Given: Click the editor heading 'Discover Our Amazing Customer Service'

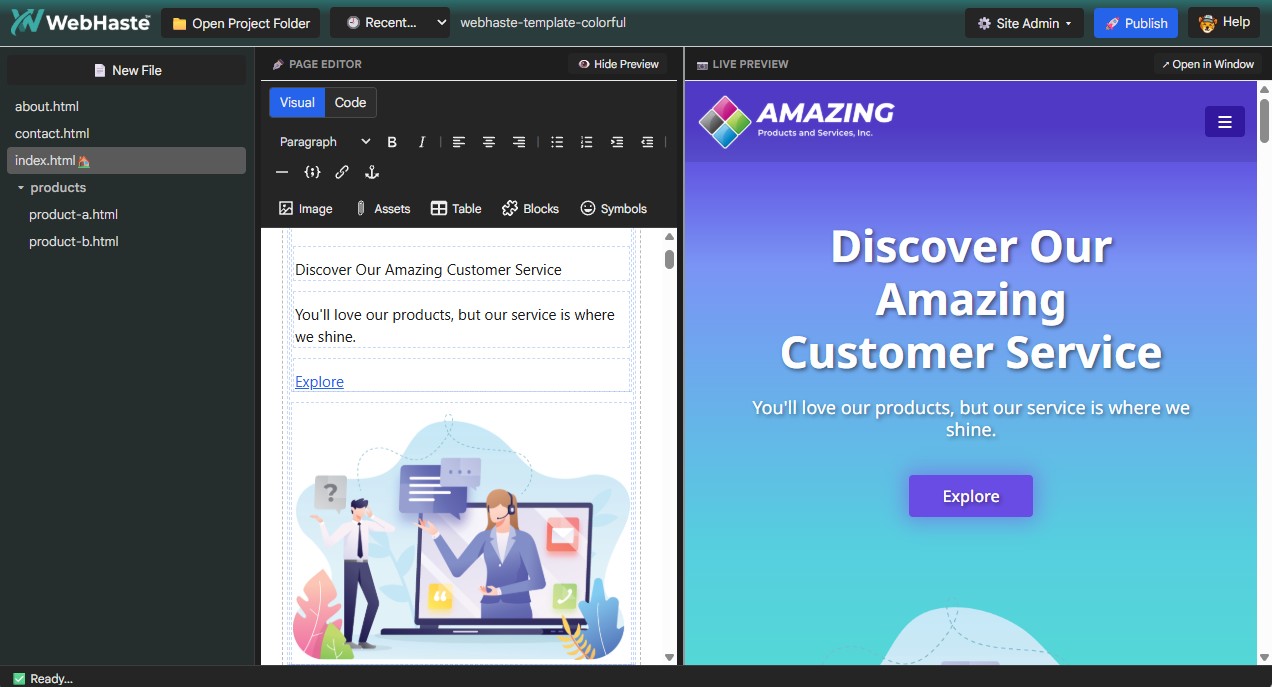Looking at the screenshot, I should (428, 270).
